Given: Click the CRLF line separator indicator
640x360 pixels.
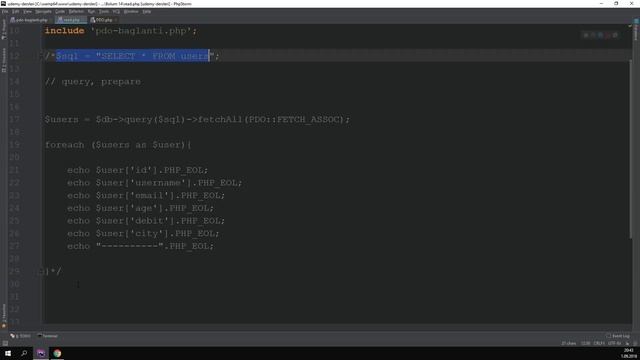Looking at the screenshot, I should pyautogui.click(x=599, y=343).
